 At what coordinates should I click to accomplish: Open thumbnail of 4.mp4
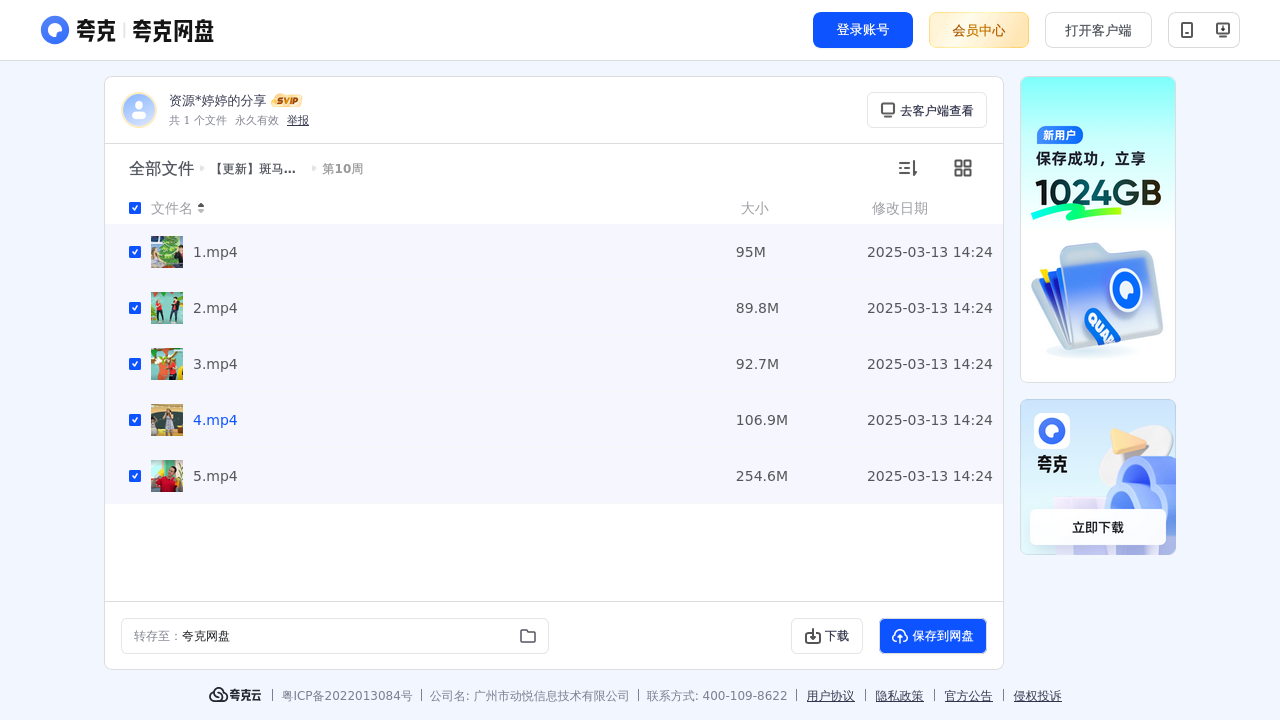pyautogui.click(x=167, y=420)
